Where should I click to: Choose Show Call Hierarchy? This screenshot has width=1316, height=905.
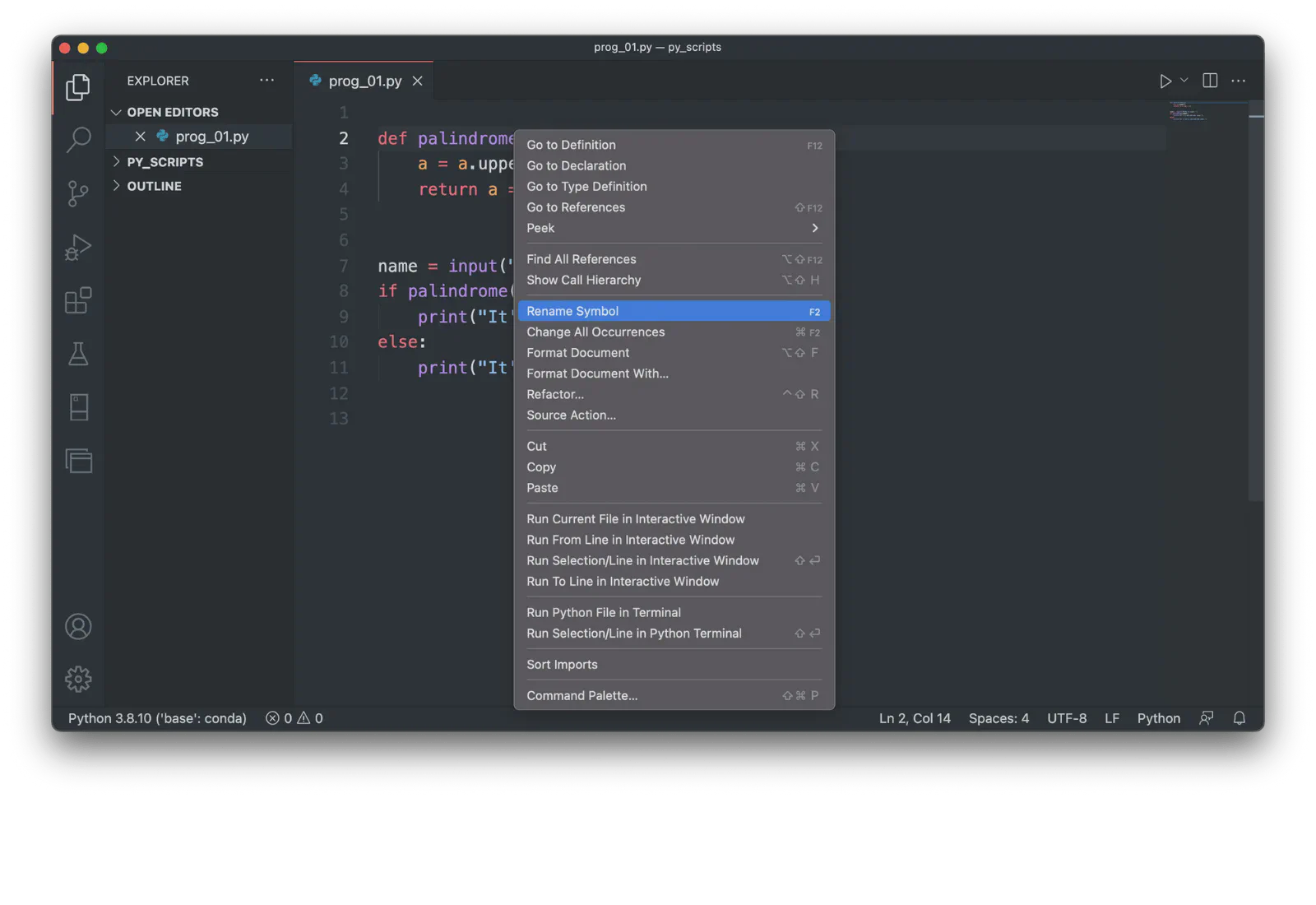click(674, 280)
